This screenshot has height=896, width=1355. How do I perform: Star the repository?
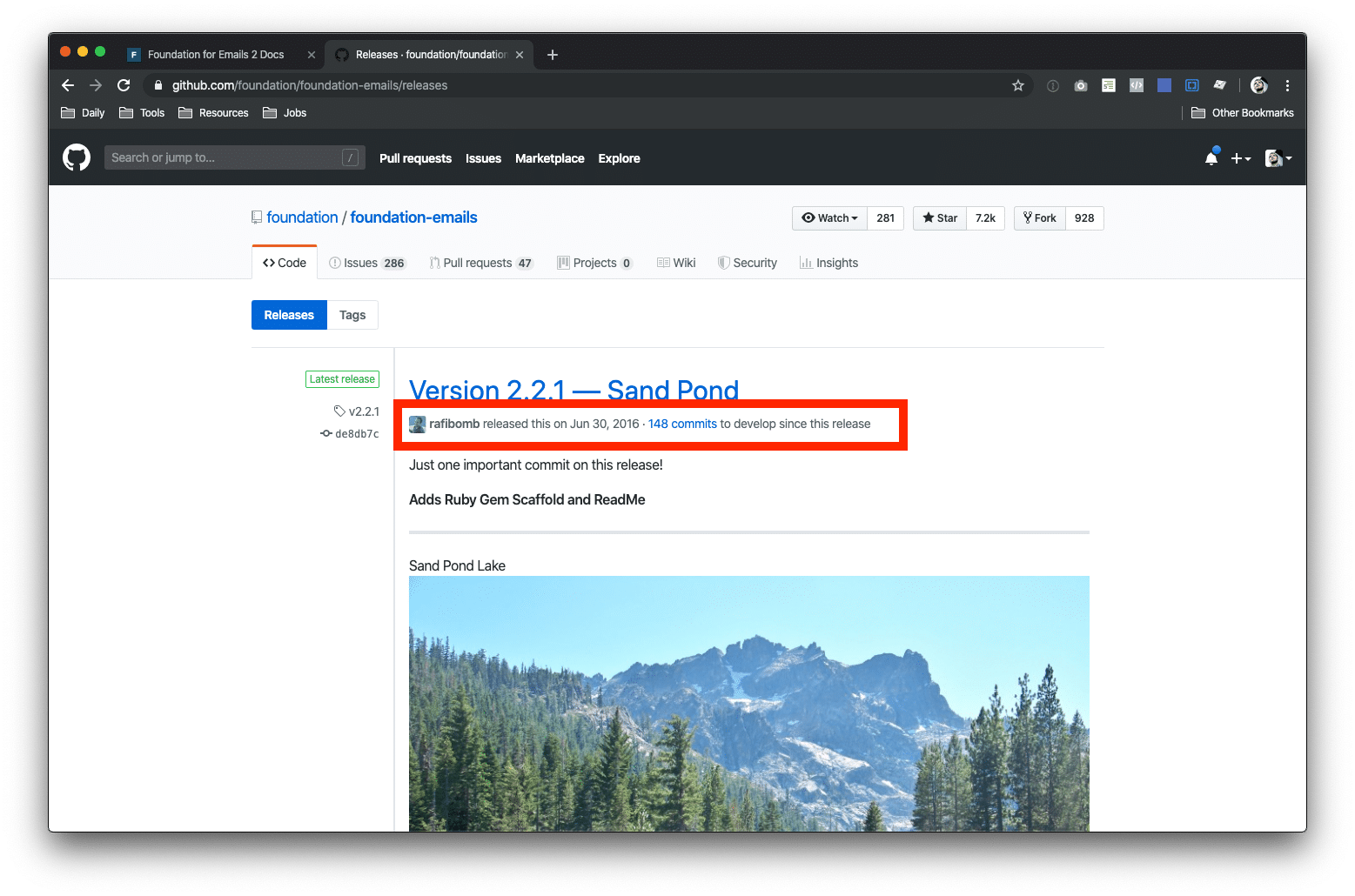point(940,218)
